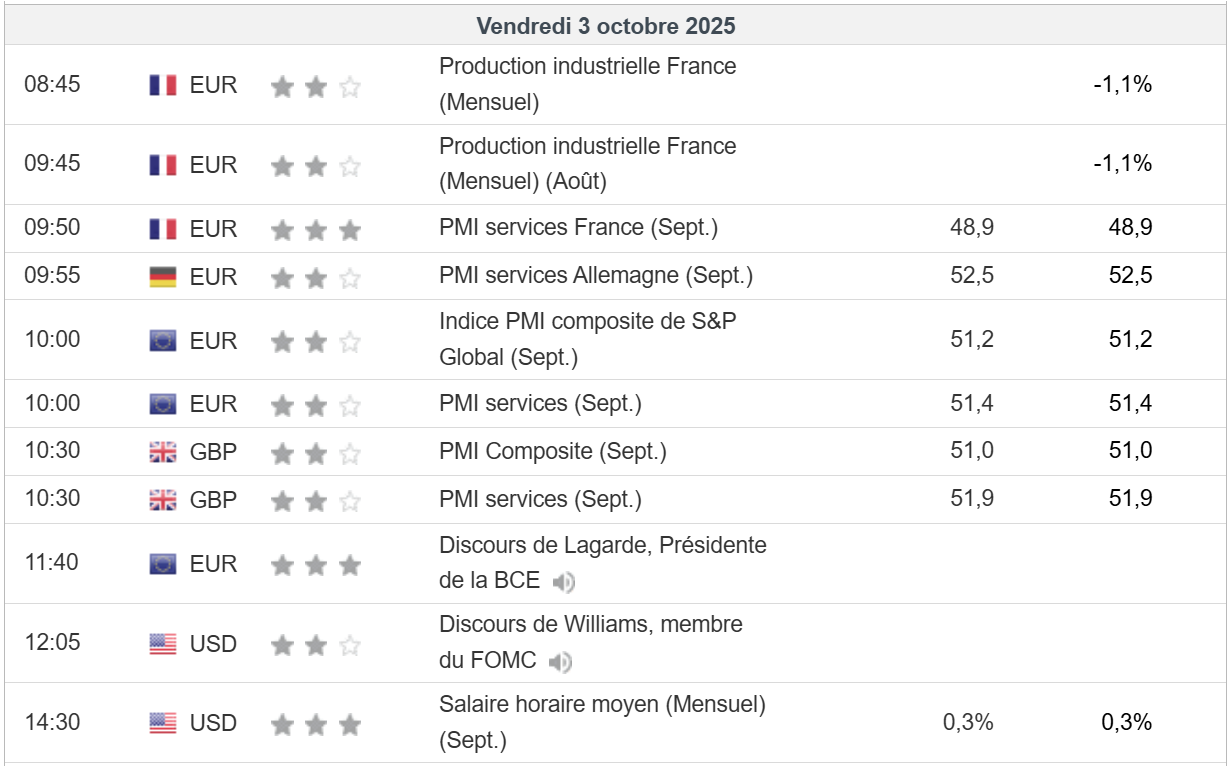Click the German flag in the 09:55 row

point(163,277)
